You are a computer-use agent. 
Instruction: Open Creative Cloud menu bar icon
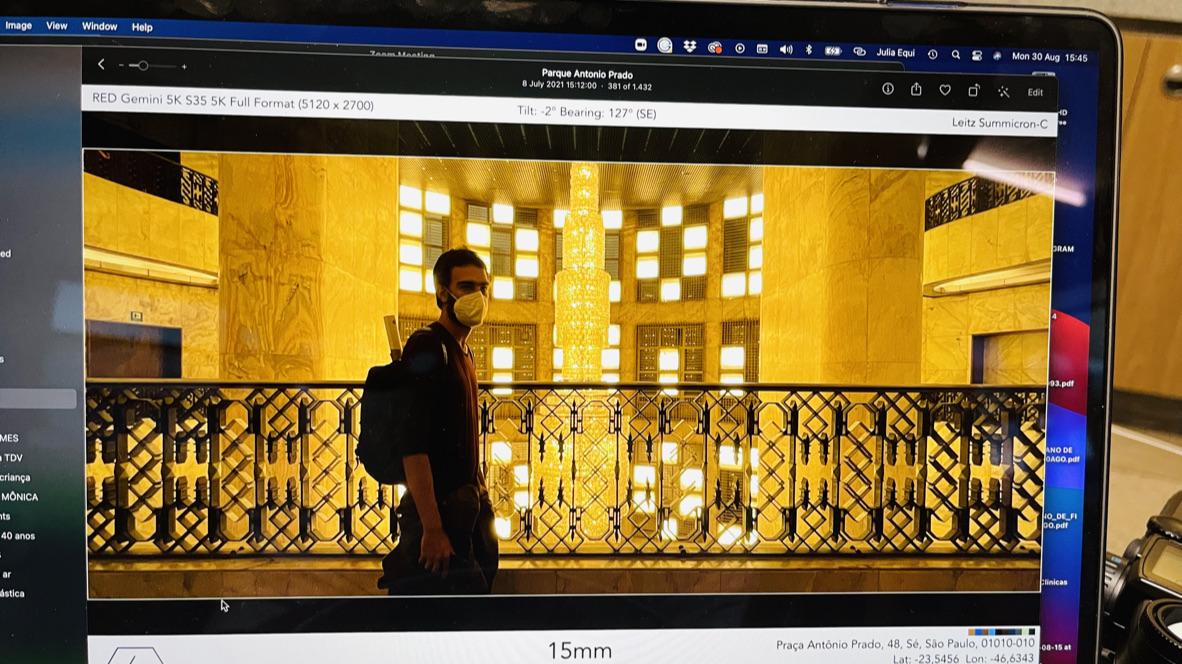pos(715,47)
